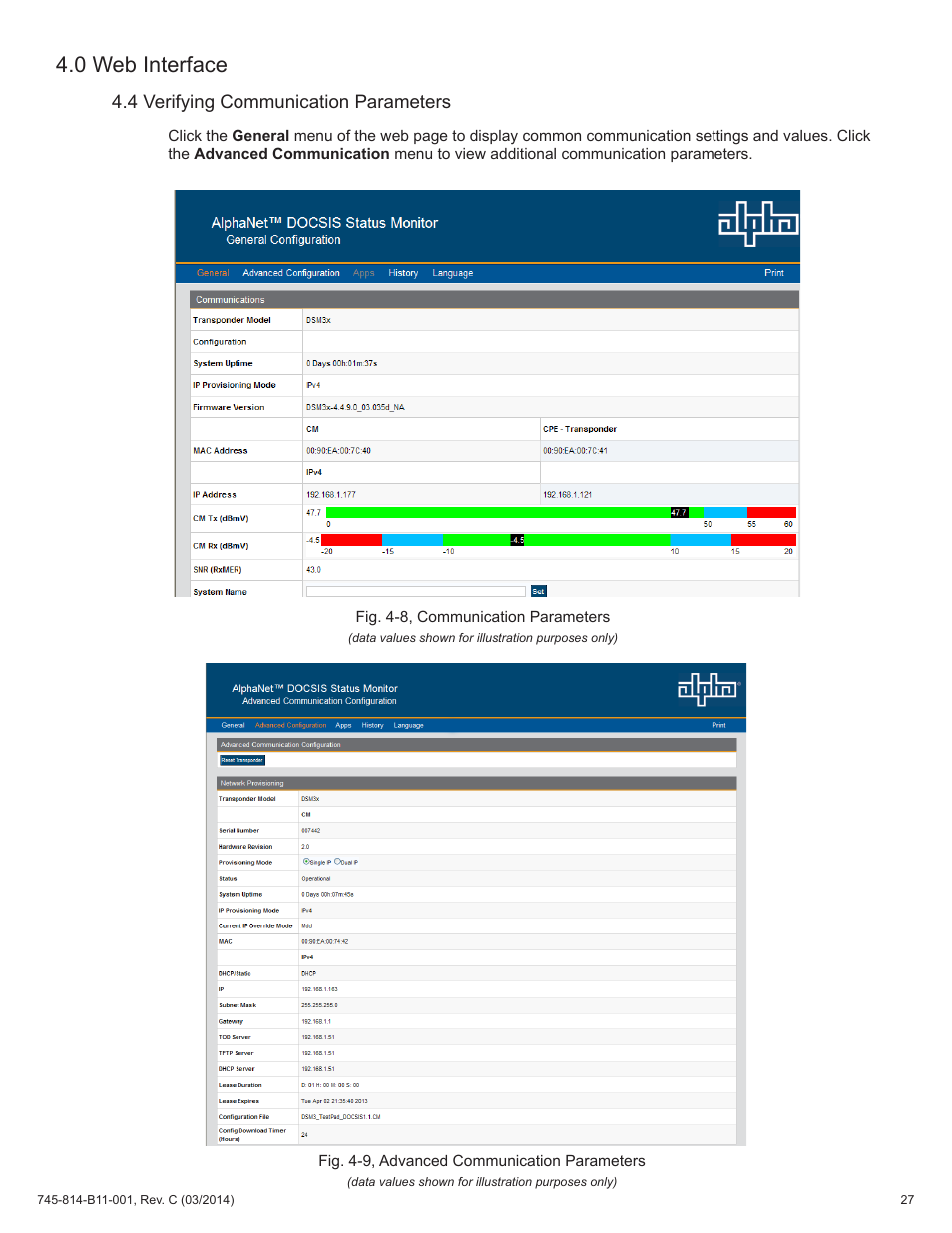Viewport: 952px width, 1233px height.
Task: Click the Set button beside System Name
Action: point(539,592)
